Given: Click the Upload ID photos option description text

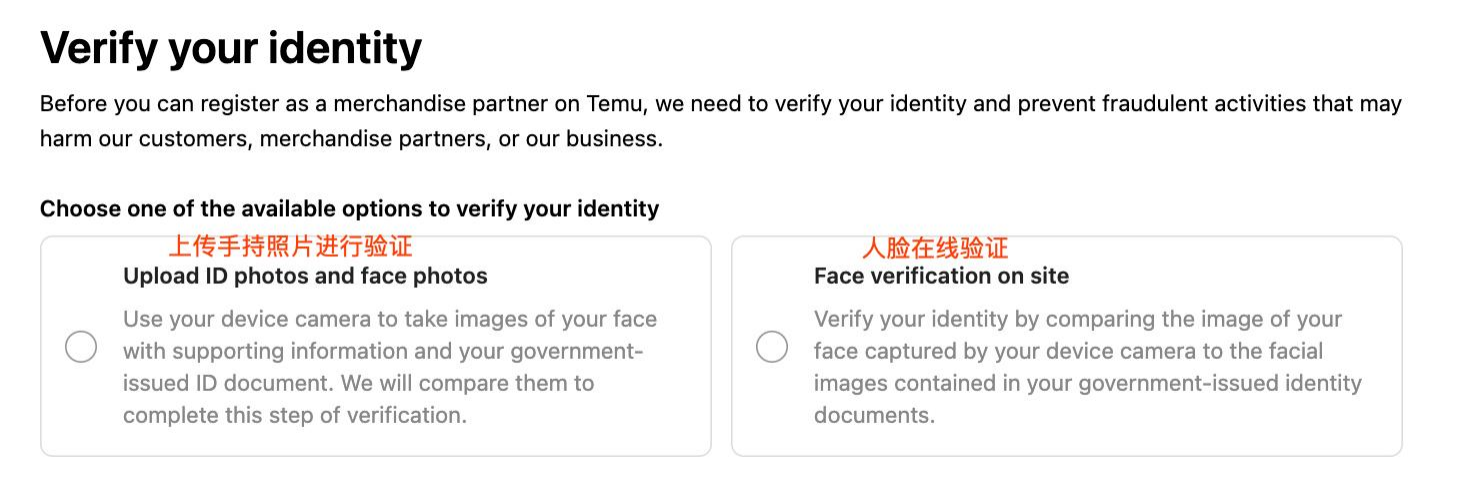Looking at the screenshot, I should [390, 367].
